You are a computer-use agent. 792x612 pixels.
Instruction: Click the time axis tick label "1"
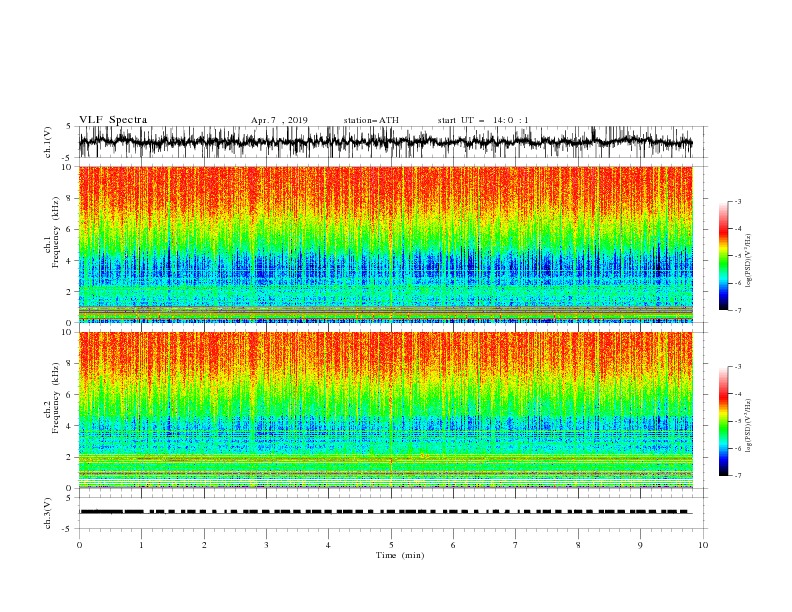141,545
